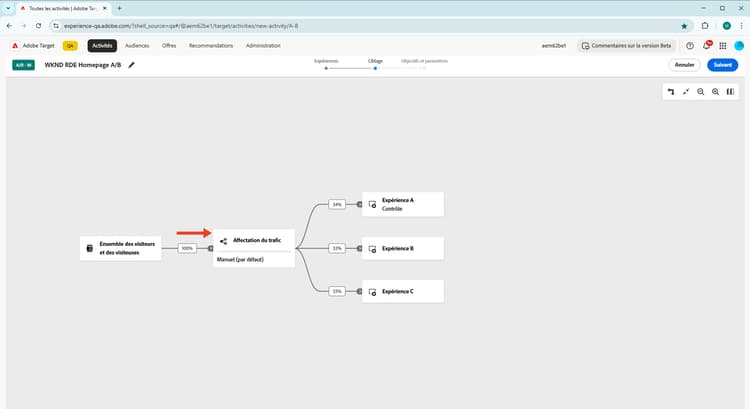
Task: Go to the Offres tab
Action: click(x=169, y=45)
